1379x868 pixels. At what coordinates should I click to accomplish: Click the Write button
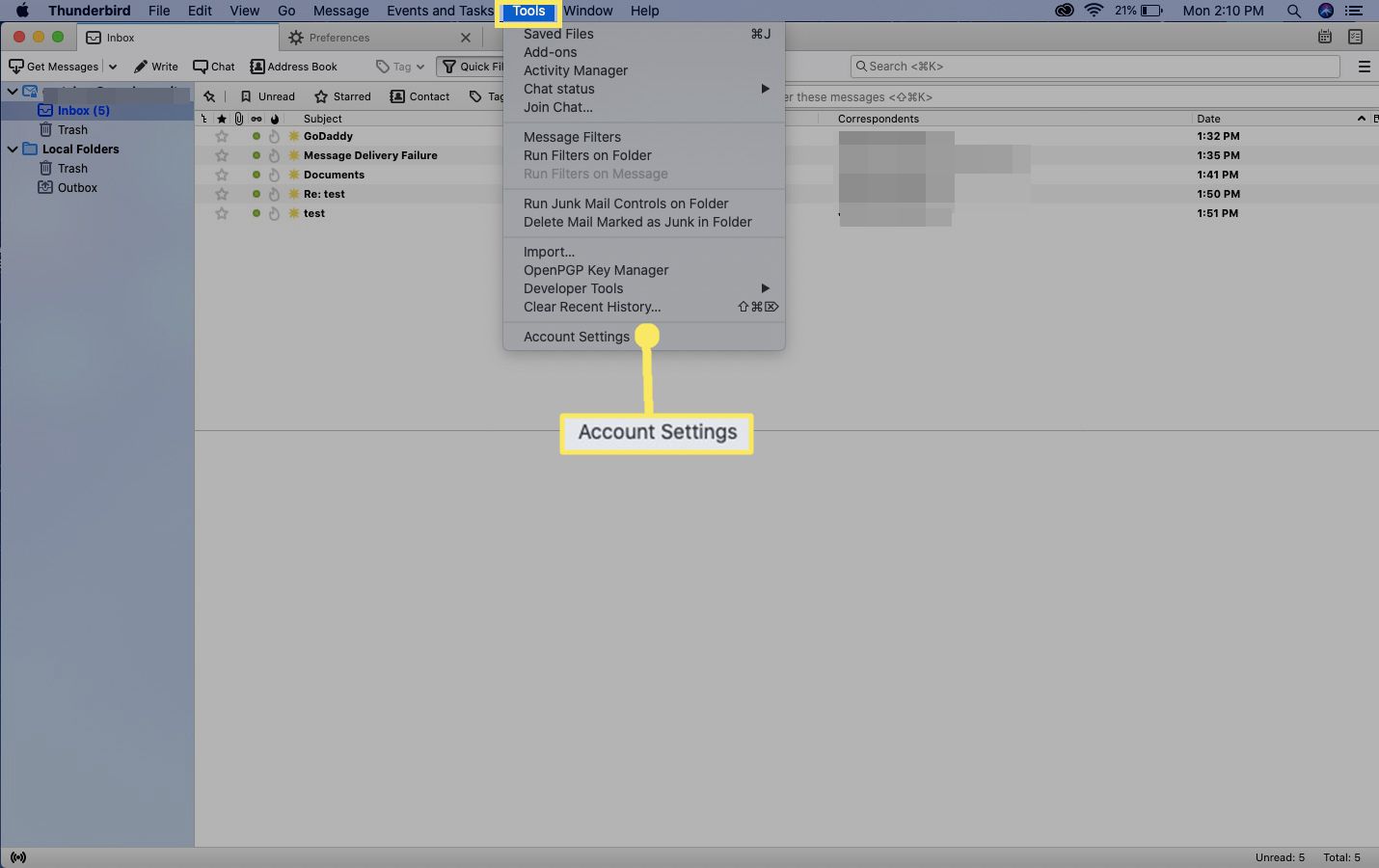click(x=155, y=67)
